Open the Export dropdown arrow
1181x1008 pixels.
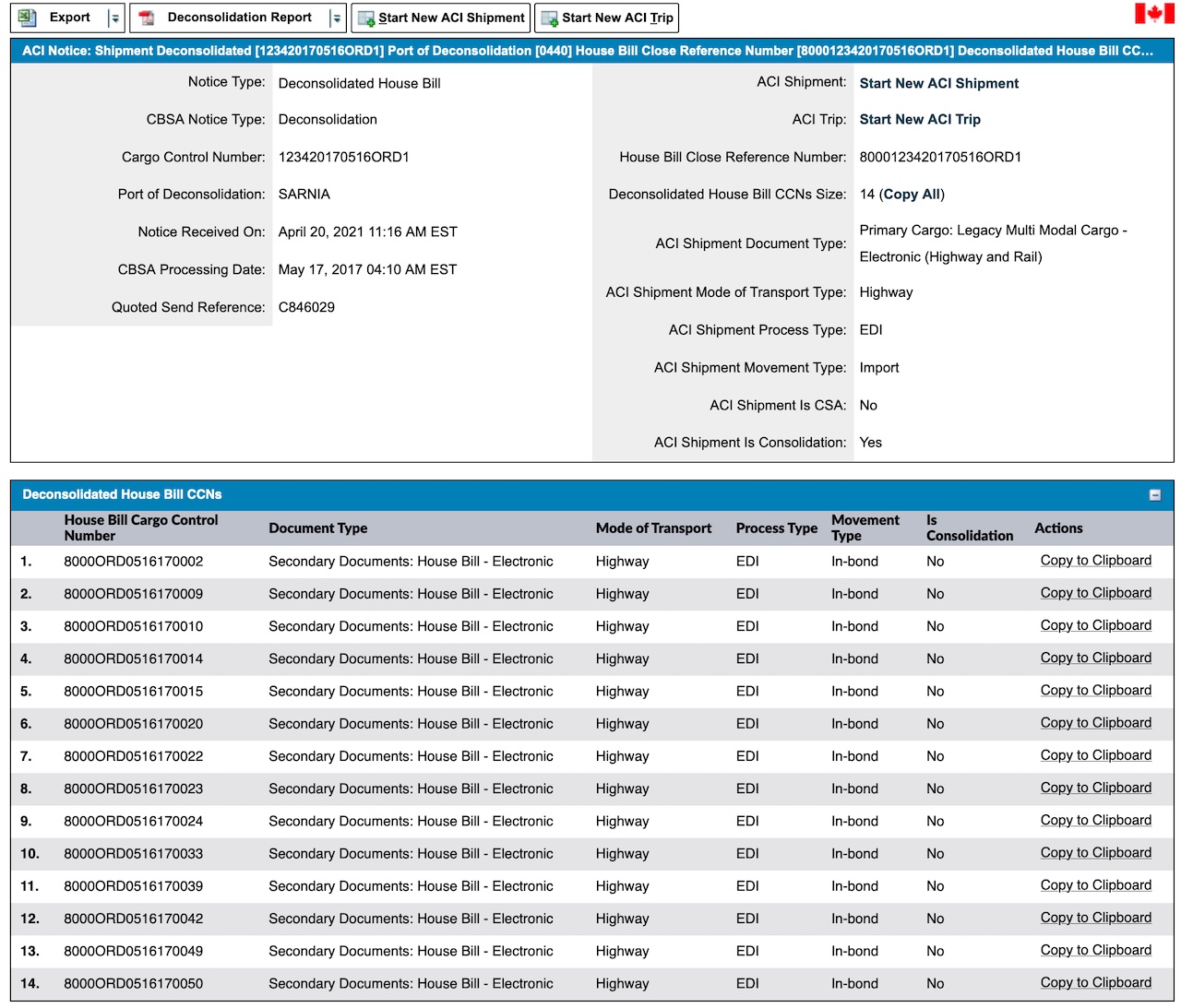[x=115, y=17]
